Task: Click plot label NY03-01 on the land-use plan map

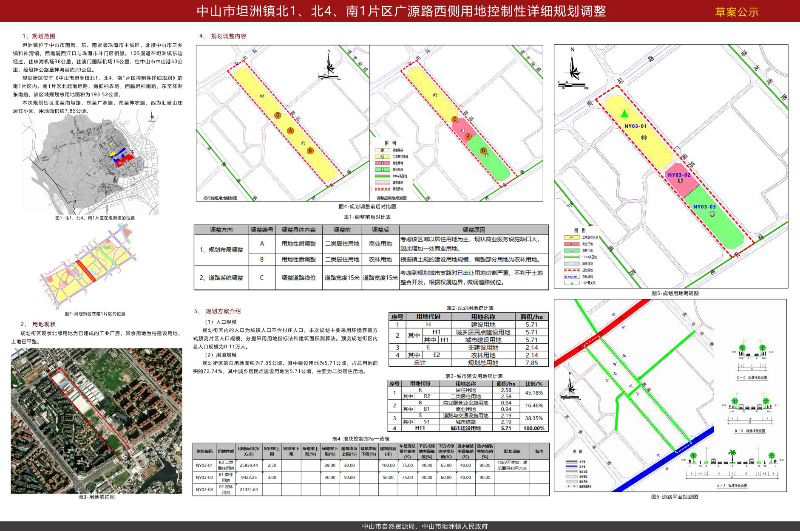Action: [635, 126]
